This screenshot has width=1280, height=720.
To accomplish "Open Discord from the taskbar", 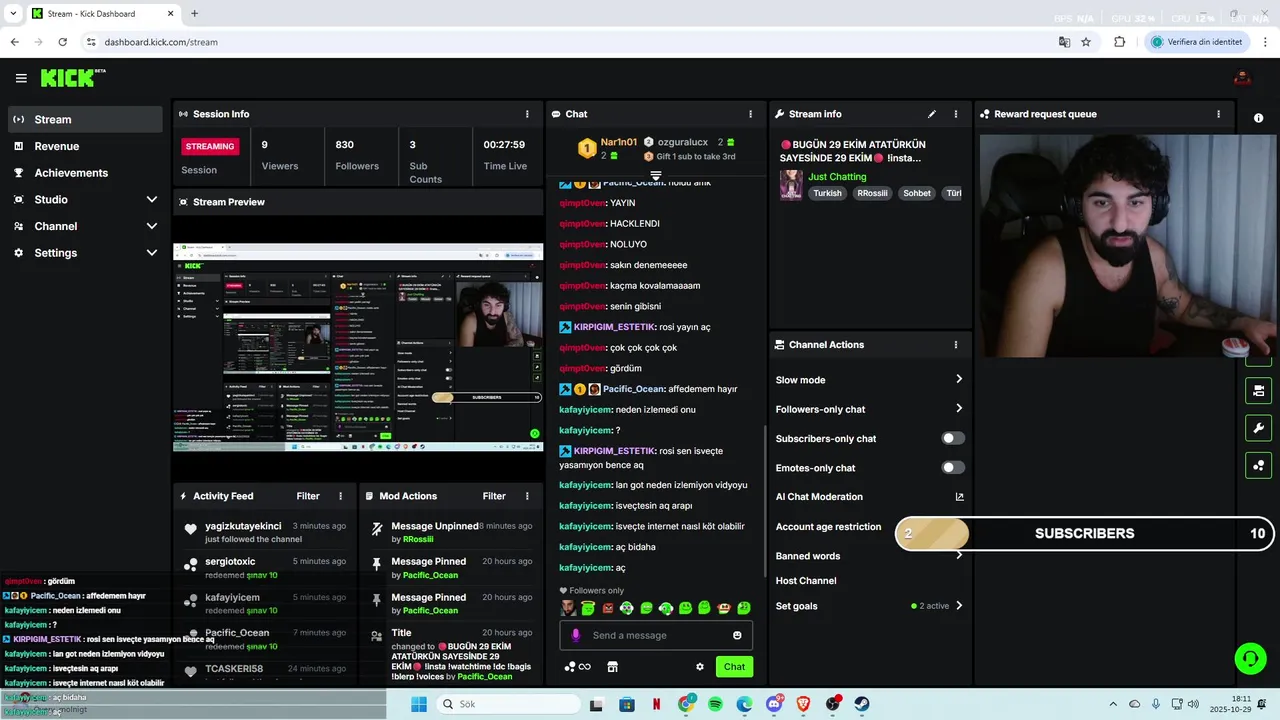I will [x=774, y=704].
